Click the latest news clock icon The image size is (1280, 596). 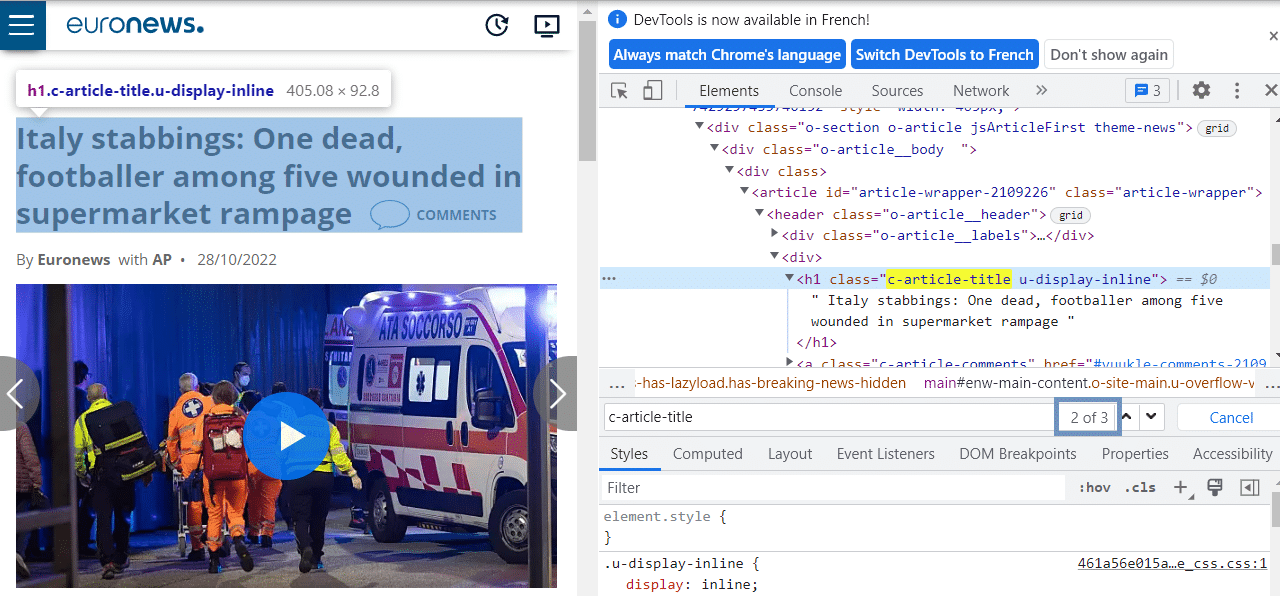coord(497,25)
